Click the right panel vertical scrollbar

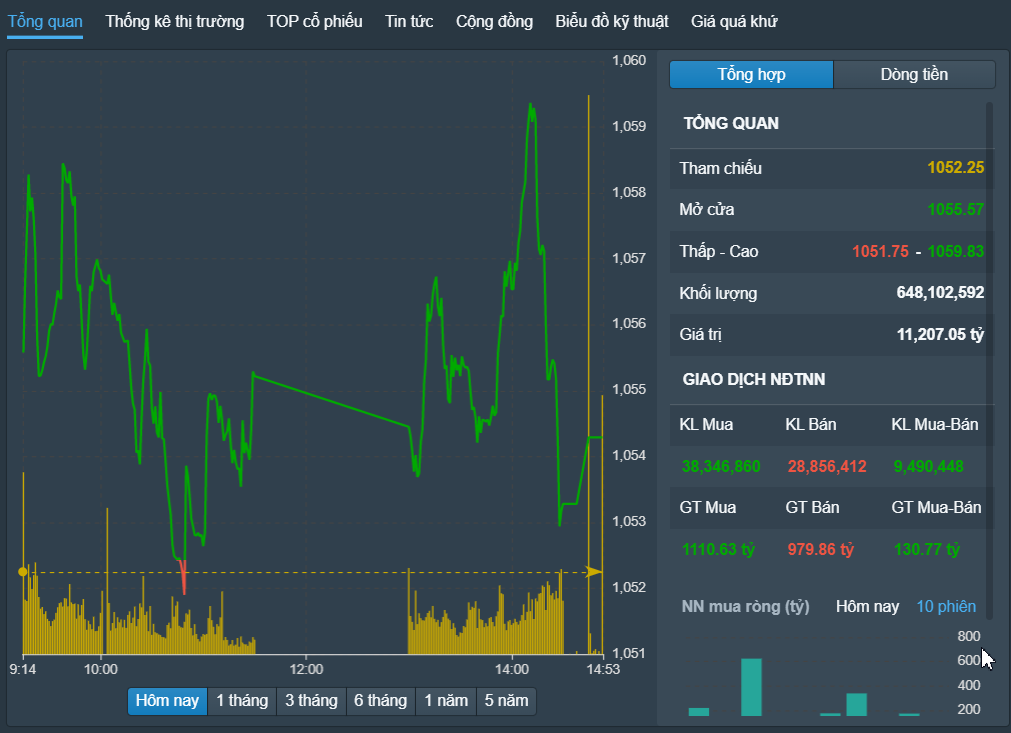coord(990,360)
